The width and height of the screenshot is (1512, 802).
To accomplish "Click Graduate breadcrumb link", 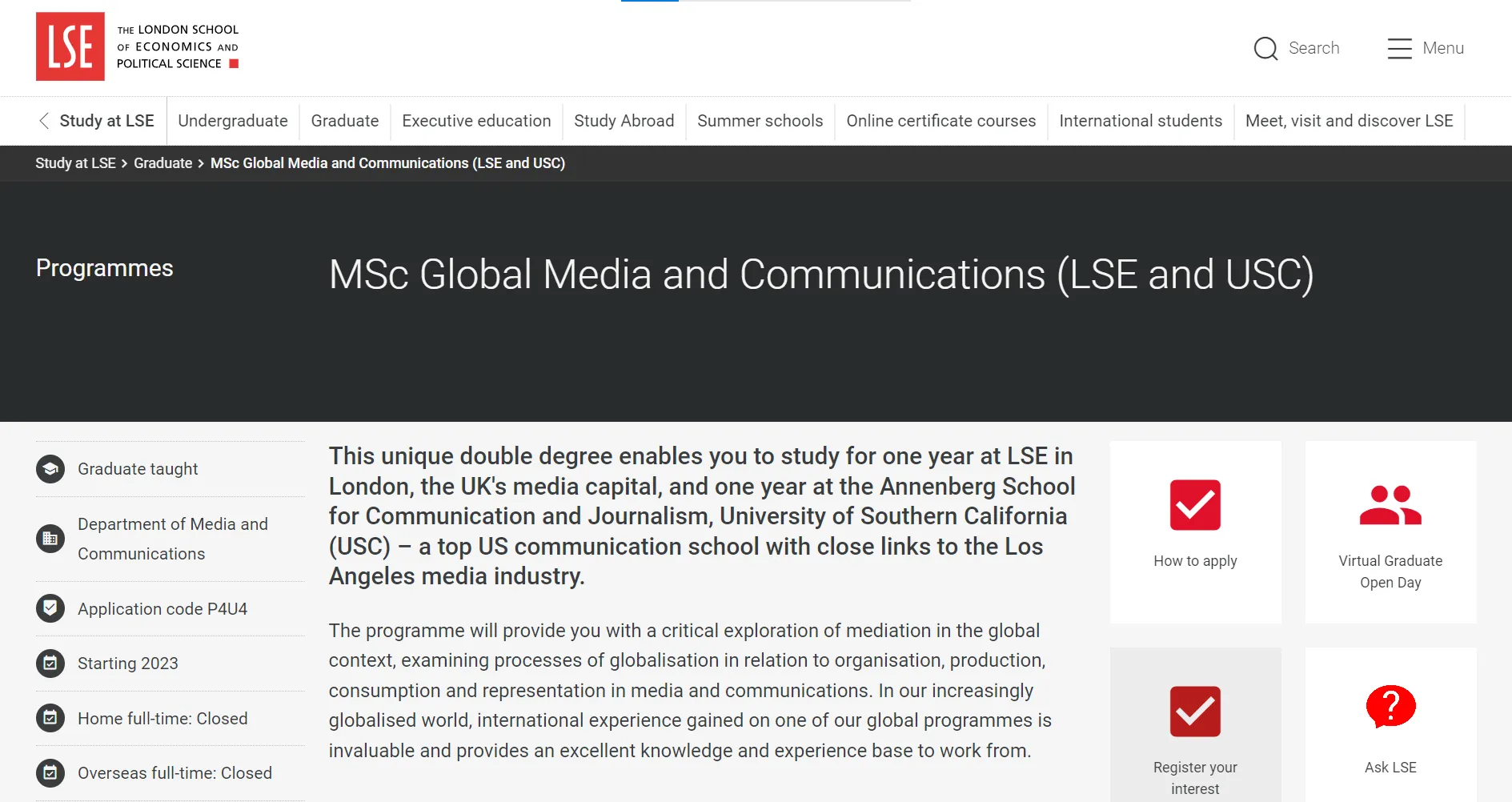I will 162,163.
